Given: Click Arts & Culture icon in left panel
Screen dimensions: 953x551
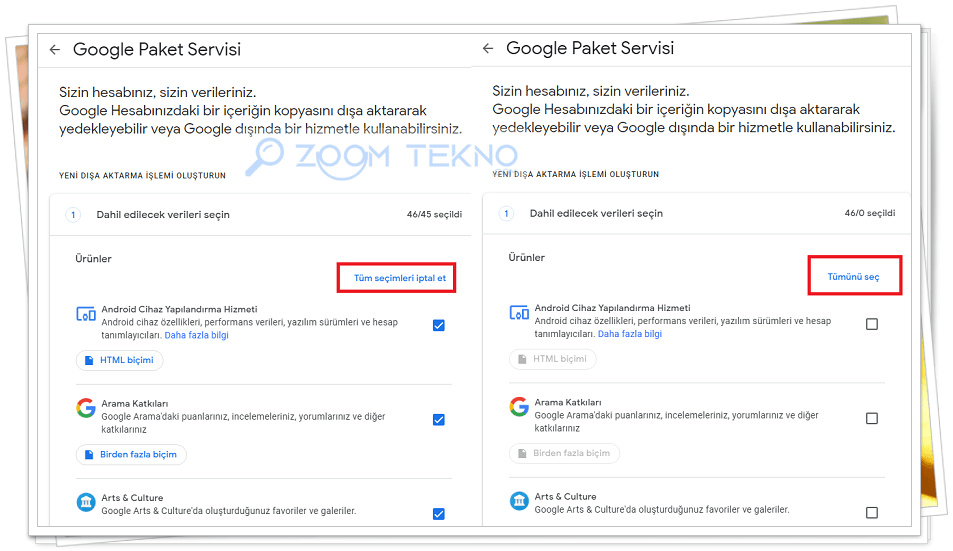Looking at the screenshot, I should pyautogui.click(x=86, y=502).
